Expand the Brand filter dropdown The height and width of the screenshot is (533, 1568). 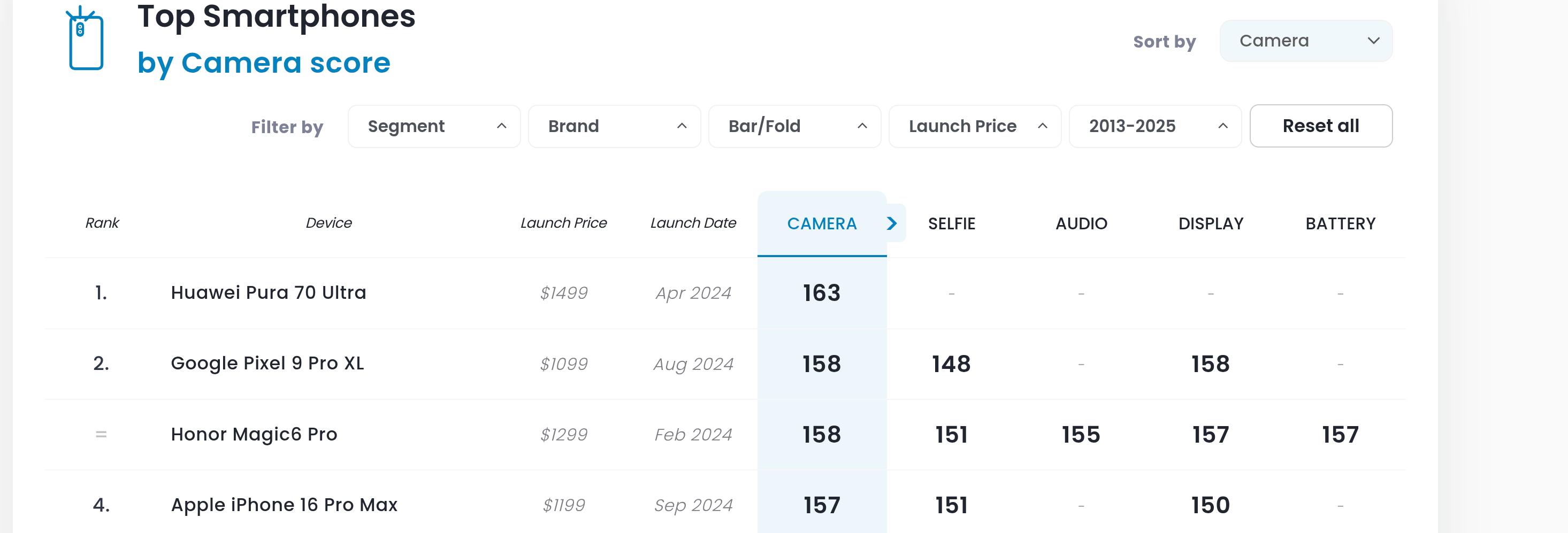tap(614, 127)
